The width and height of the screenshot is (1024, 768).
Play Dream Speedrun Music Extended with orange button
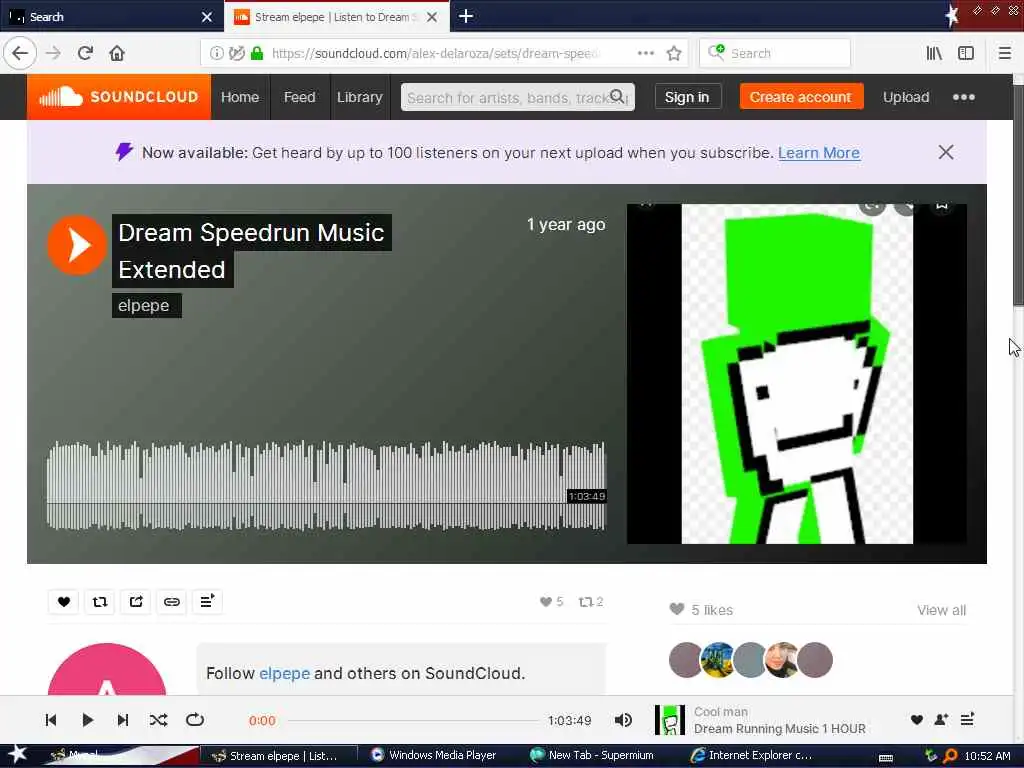[x=77, y=246]
